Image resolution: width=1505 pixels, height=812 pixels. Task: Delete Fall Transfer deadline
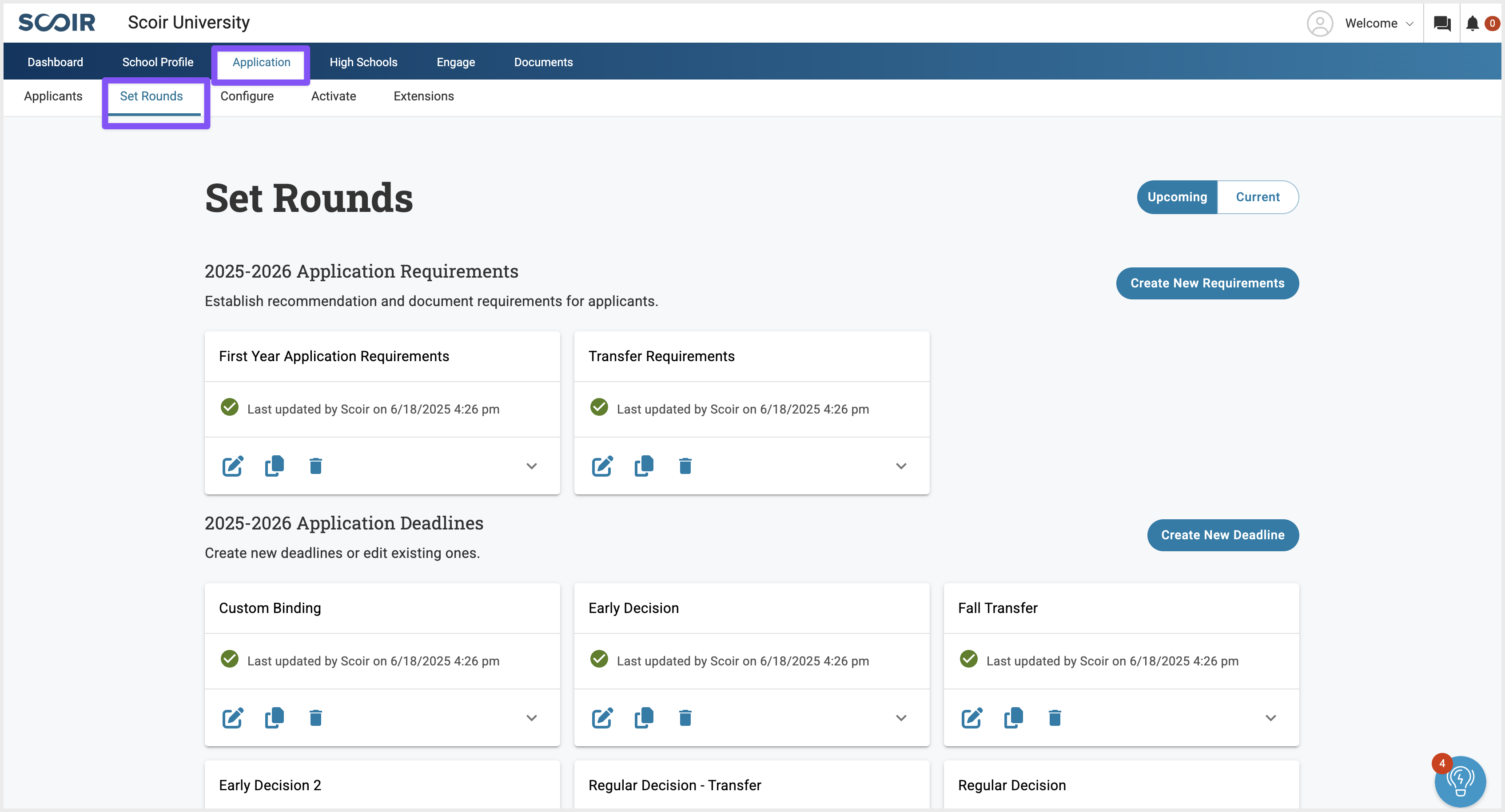pos(1055,718)
